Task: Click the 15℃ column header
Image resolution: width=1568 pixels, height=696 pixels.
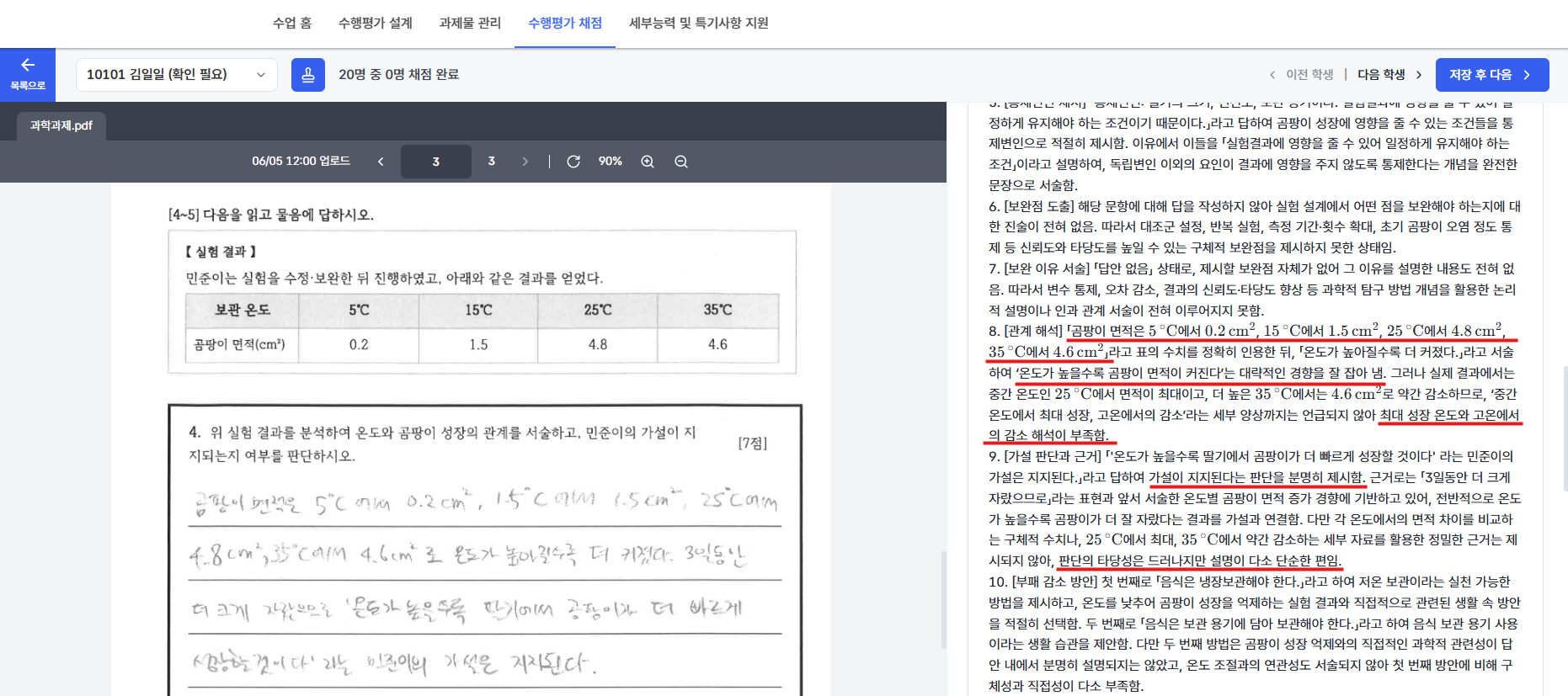Action: 478,310
